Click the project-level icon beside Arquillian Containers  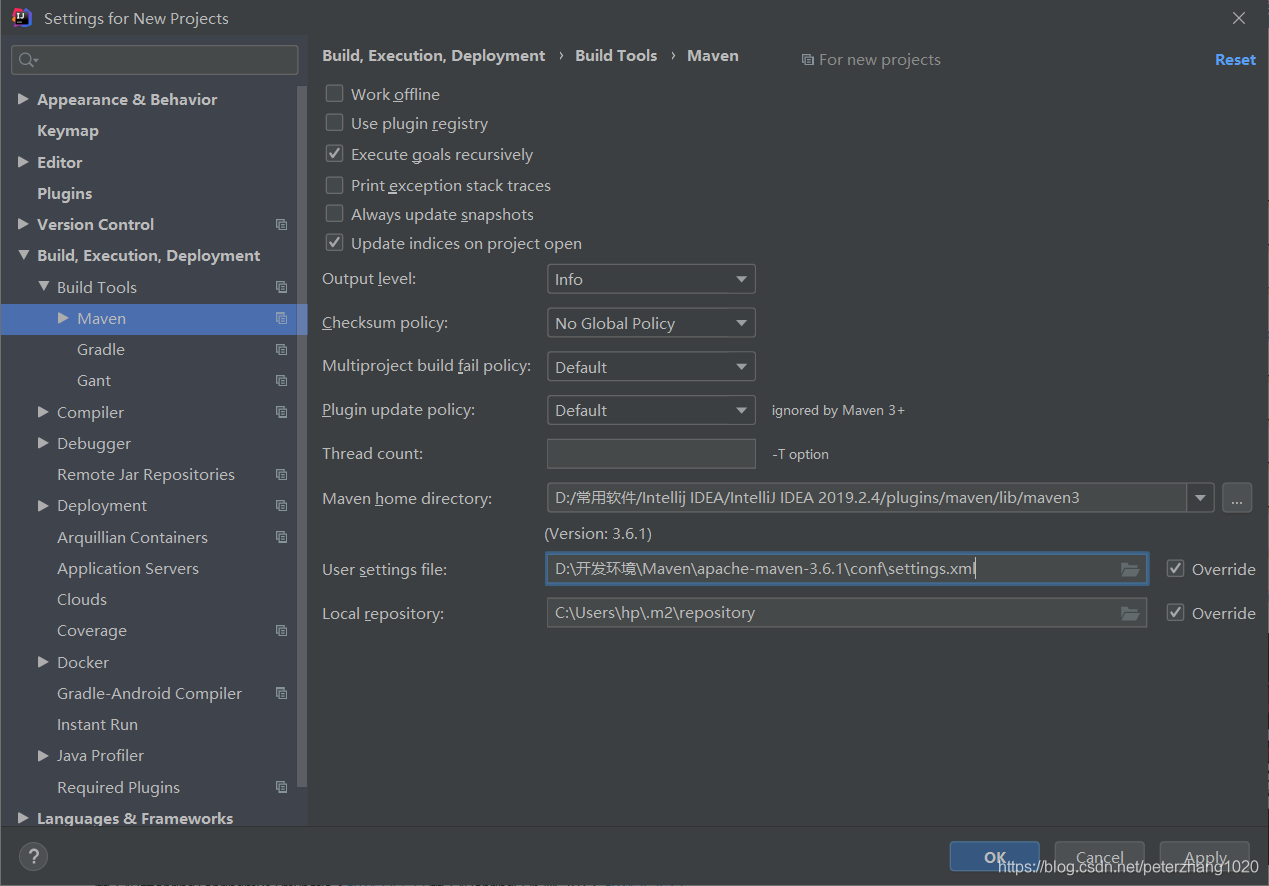(281, 537)
